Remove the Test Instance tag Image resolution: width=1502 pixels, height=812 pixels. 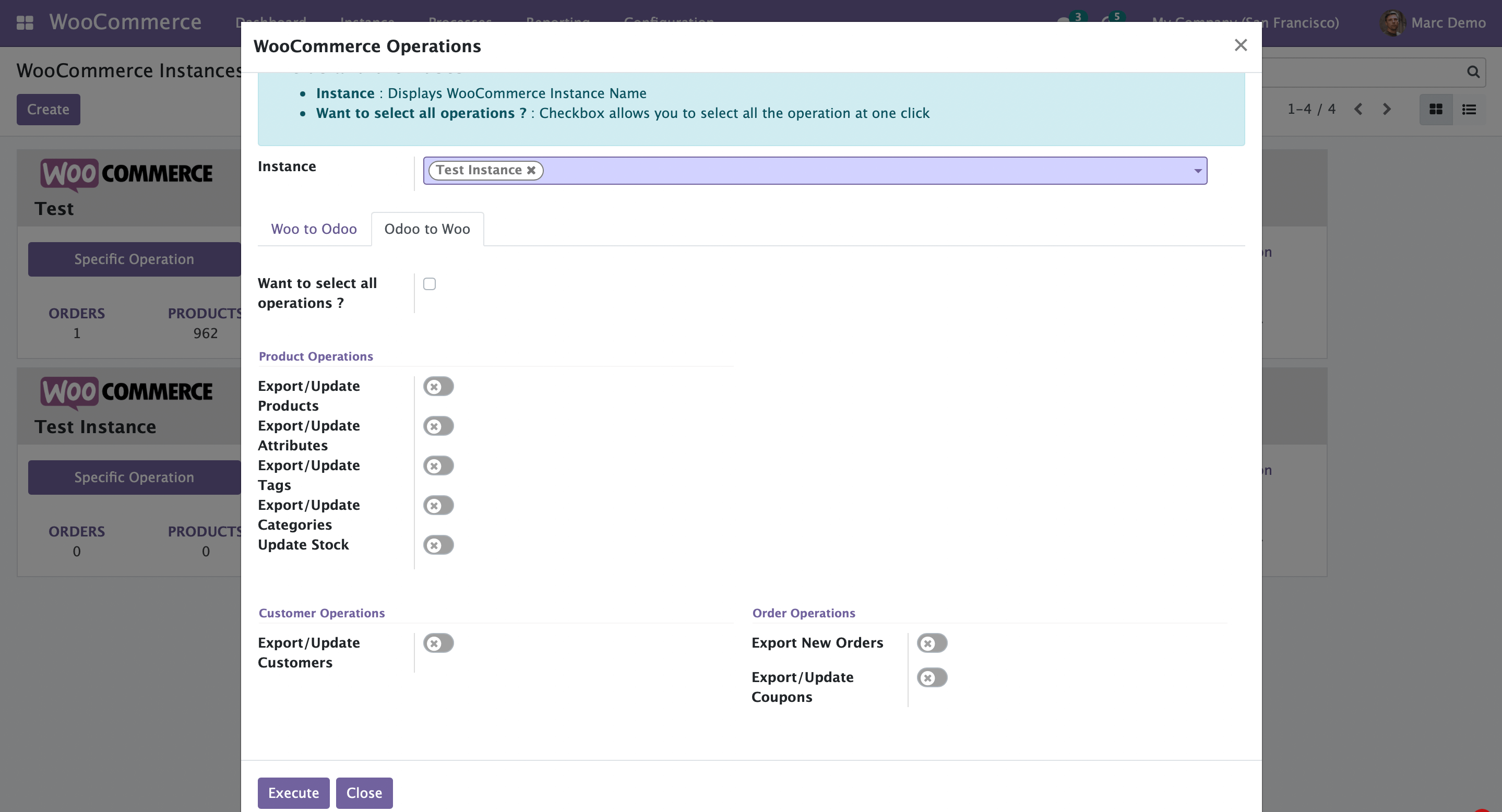tap(531, 170)
